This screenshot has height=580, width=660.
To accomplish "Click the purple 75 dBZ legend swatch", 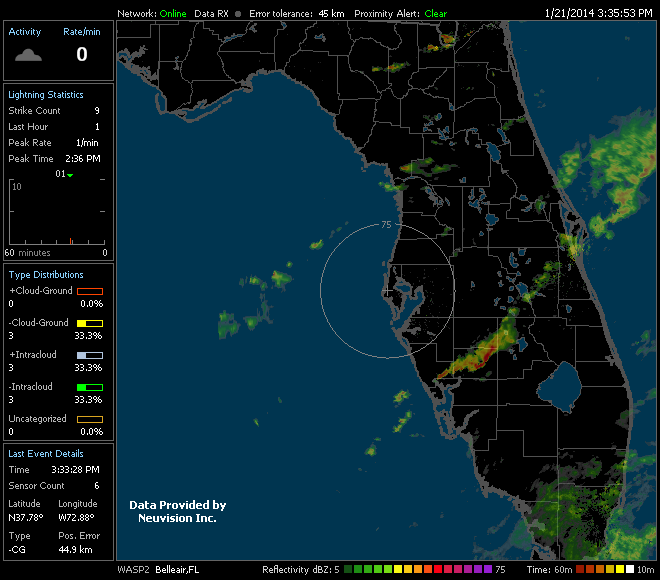I will (x=488, y=569).
